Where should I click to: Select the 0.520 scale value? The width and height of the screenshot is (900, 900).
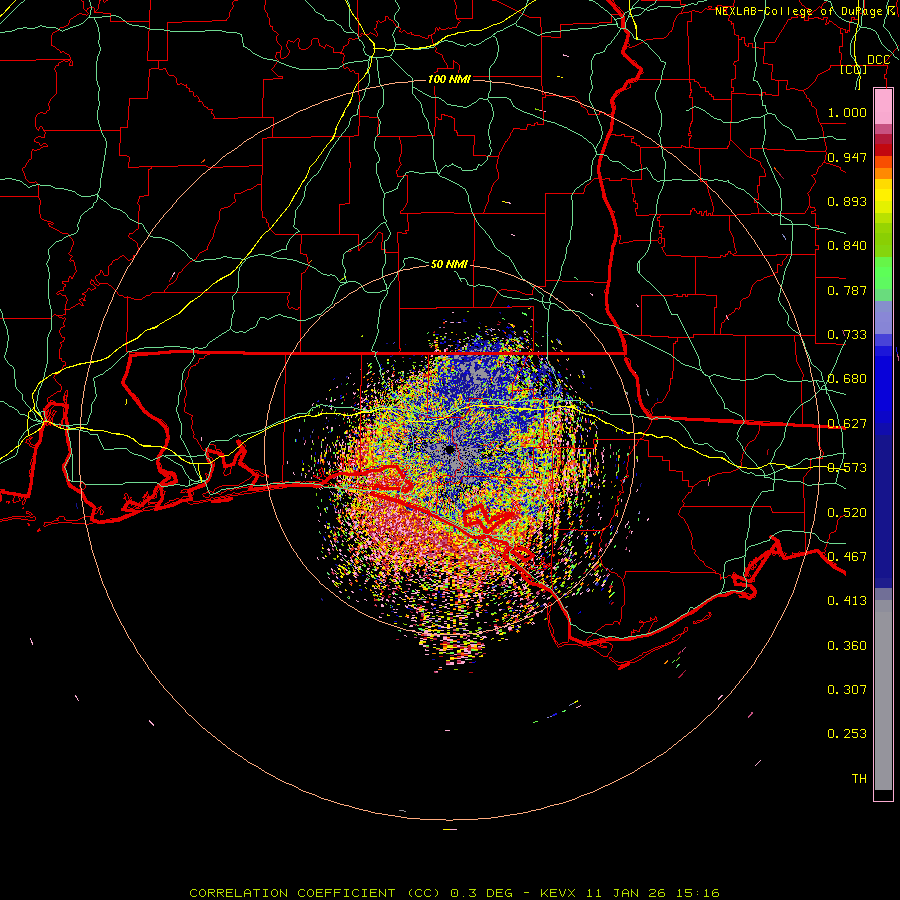tap(847, 513)
